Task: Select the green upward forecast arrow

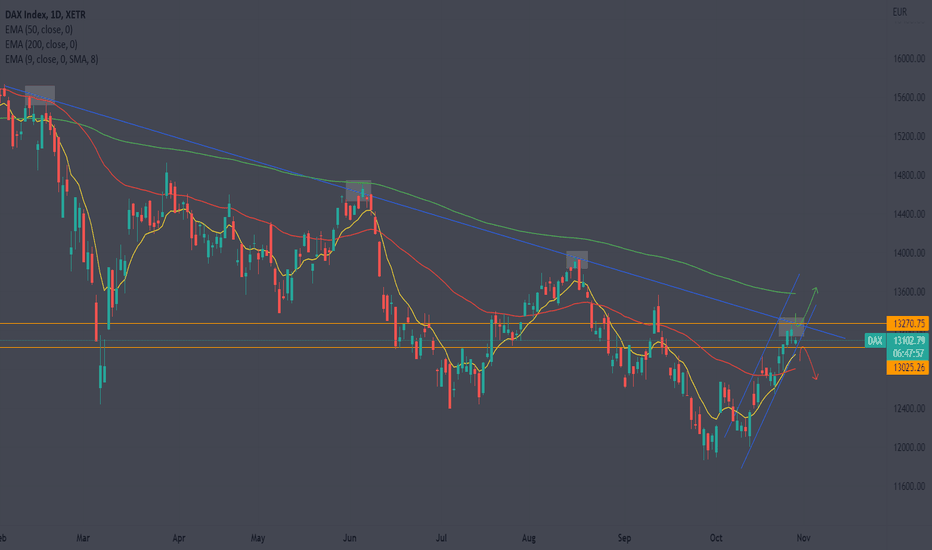Action: 810,302
